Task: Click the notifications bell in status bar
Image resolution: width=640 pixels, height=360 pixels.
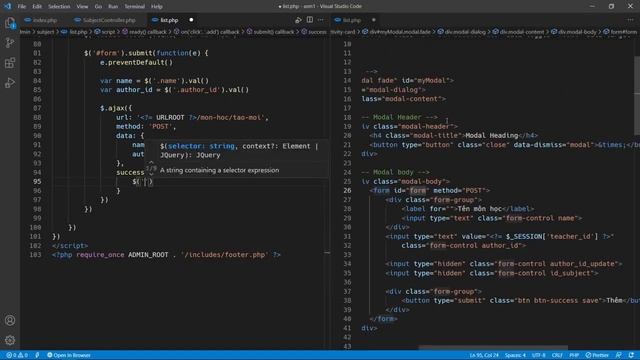Action: 631,355
